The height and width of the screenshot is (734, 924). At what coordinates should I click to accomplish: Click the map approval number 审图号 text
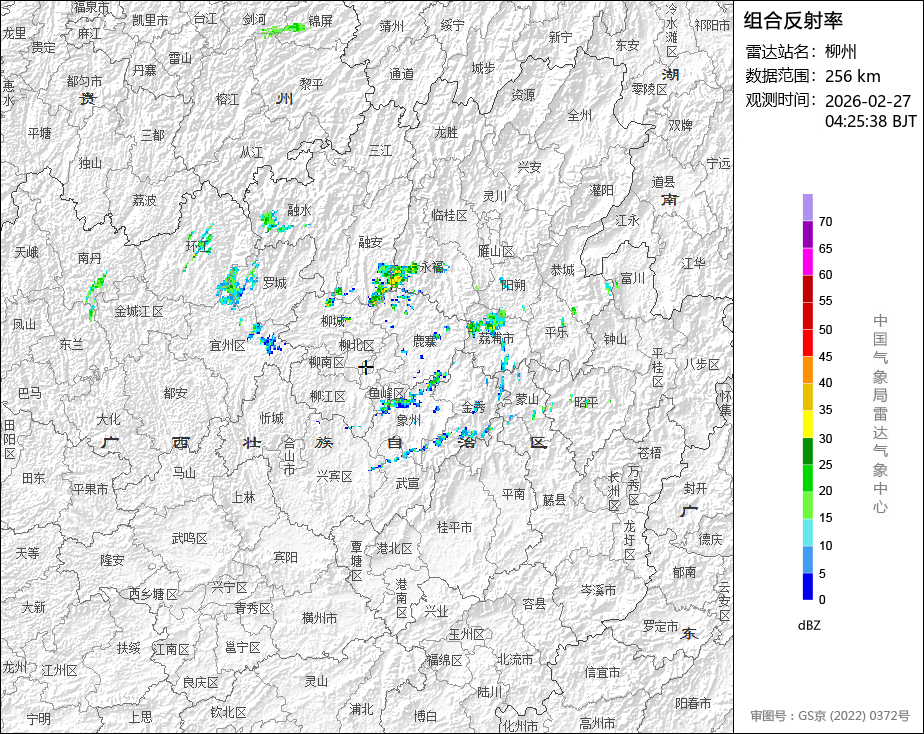[830, 716]
